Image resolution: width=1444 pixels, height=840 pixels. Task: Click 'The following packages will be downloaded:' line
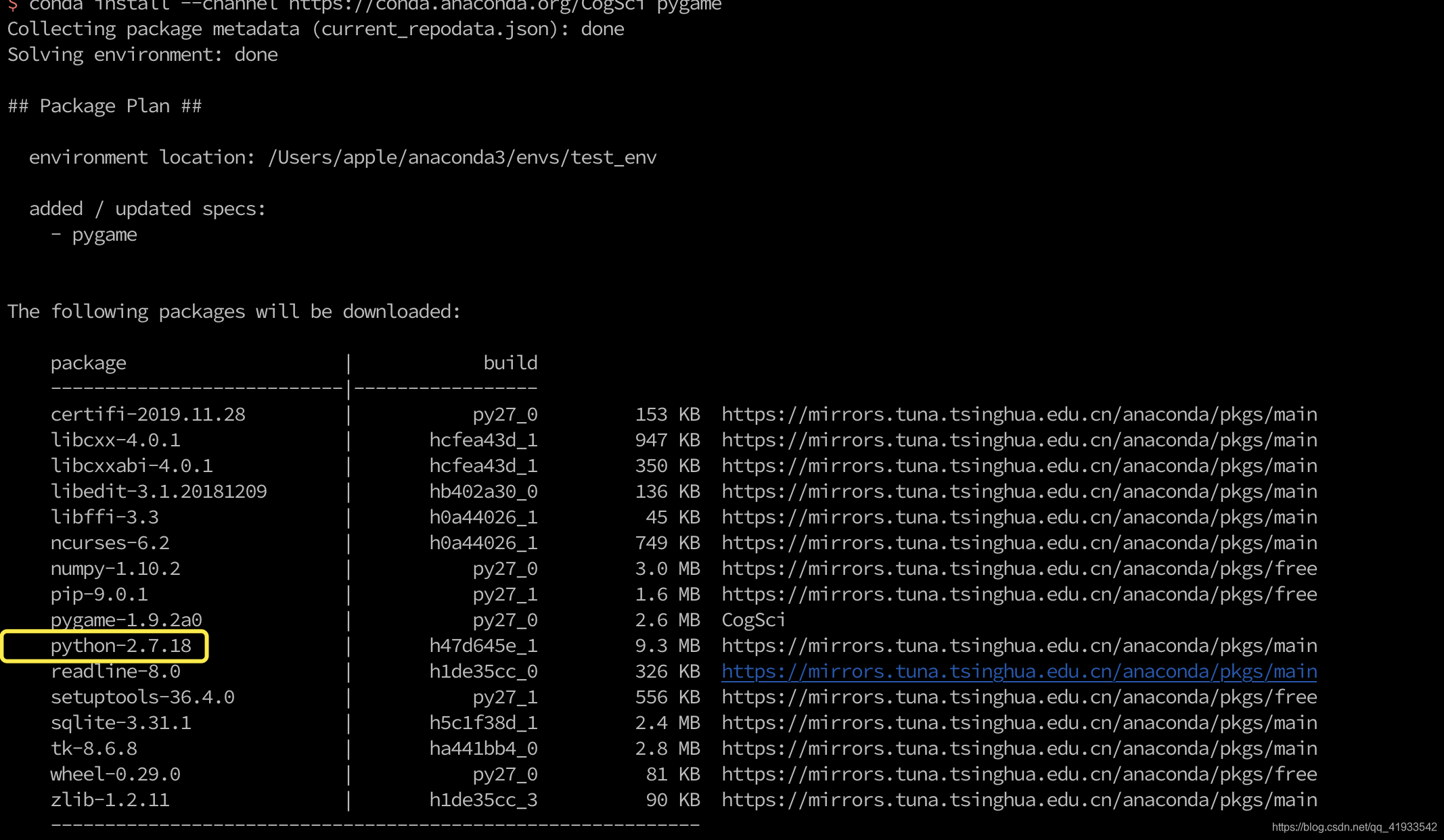coord(234,312)
